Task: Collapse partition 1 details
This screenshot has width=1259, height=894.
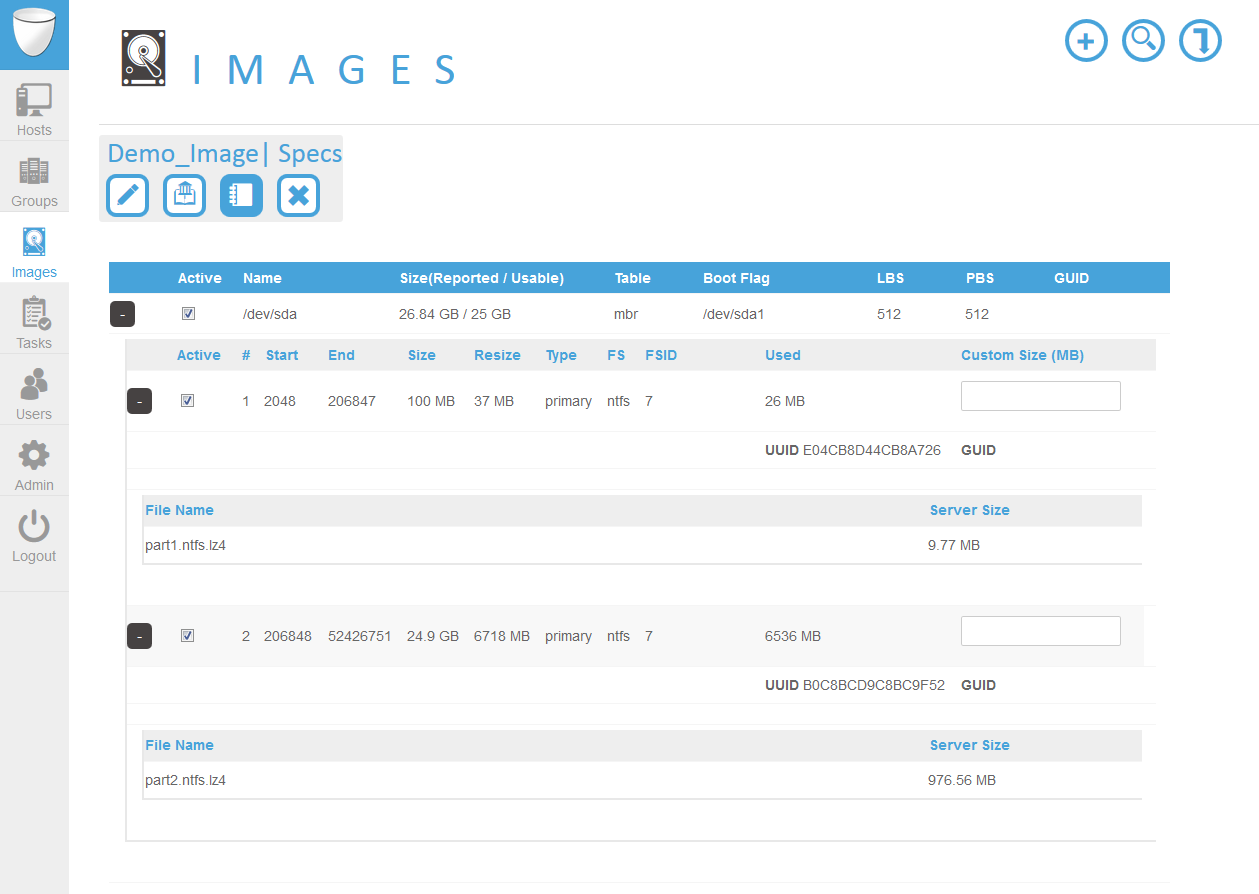Action: pos(139,401)
